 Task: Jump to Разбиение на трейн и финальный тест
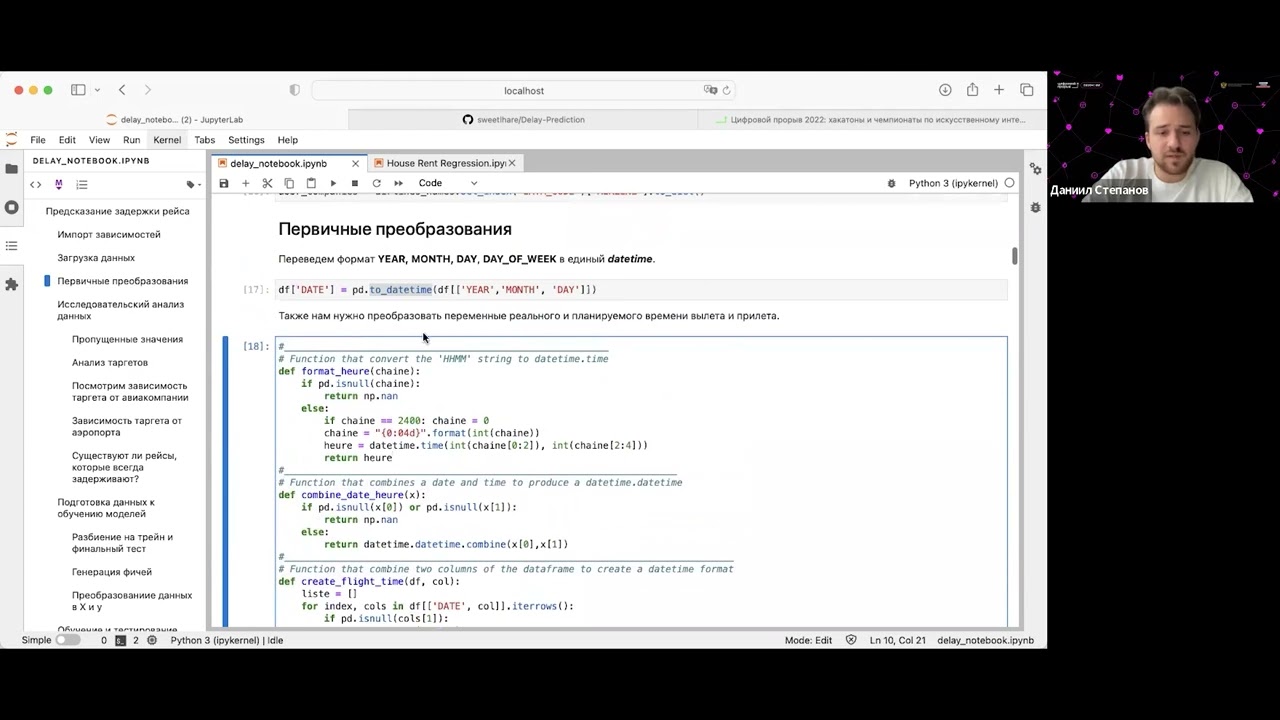tap(122, 543)
